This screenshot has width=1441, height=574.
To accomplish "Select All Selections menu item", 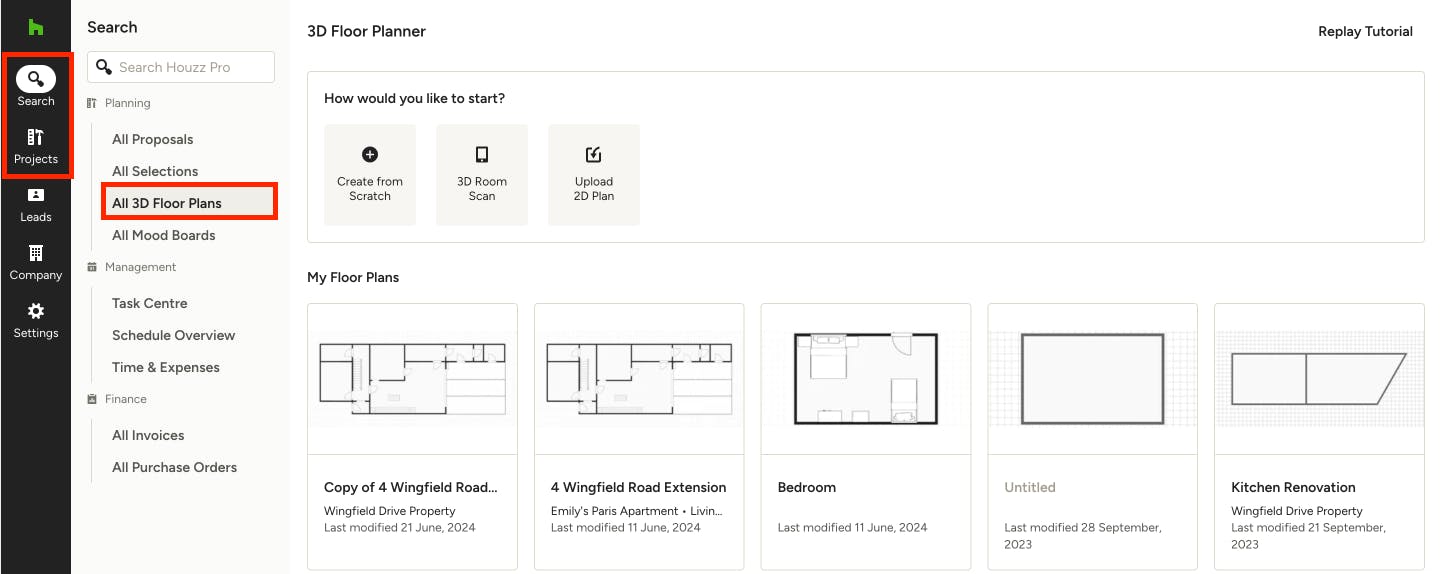I will pyautogui.click(x=155, y=171).
